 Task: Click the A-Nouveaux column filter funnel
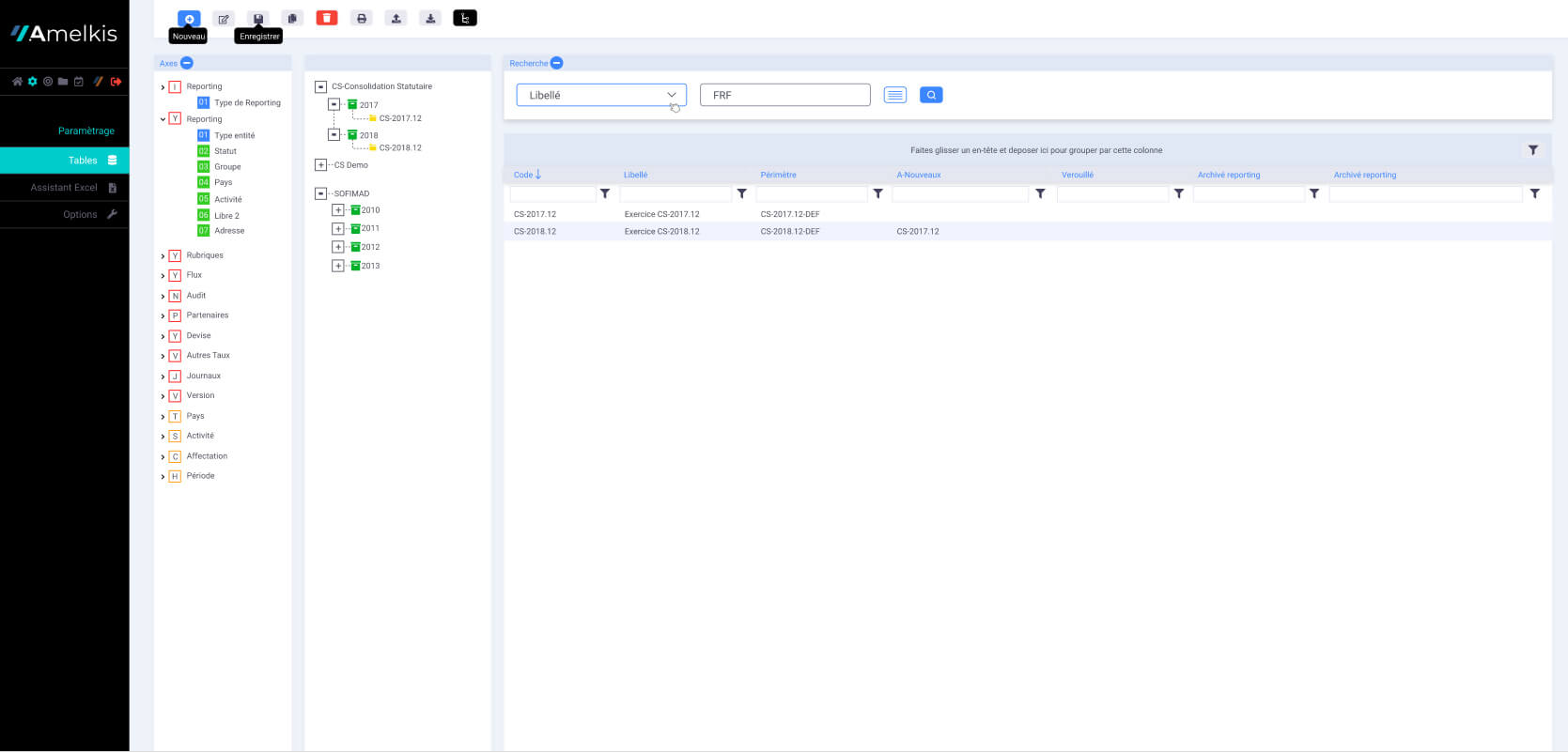click(x=1040, y=193)
